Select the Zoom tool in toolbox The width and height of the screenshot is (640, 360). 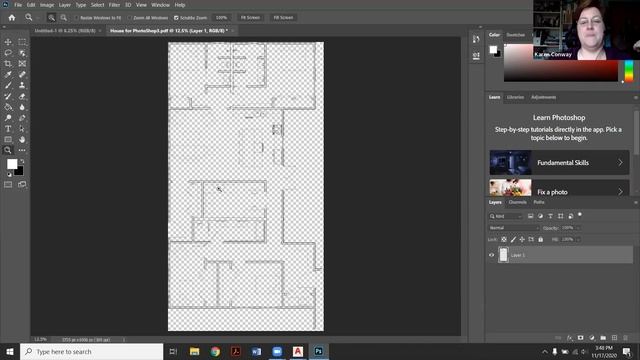8,150
